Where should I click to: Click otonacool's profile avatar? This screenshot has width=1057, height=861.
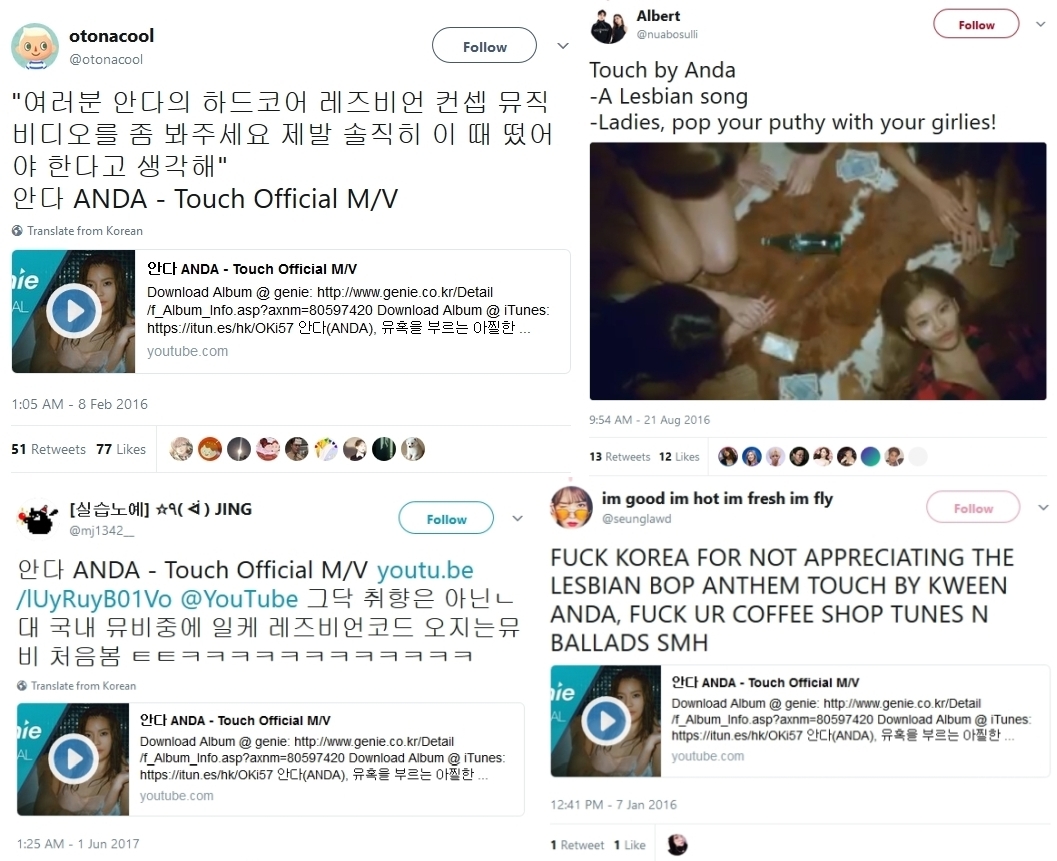35,47
